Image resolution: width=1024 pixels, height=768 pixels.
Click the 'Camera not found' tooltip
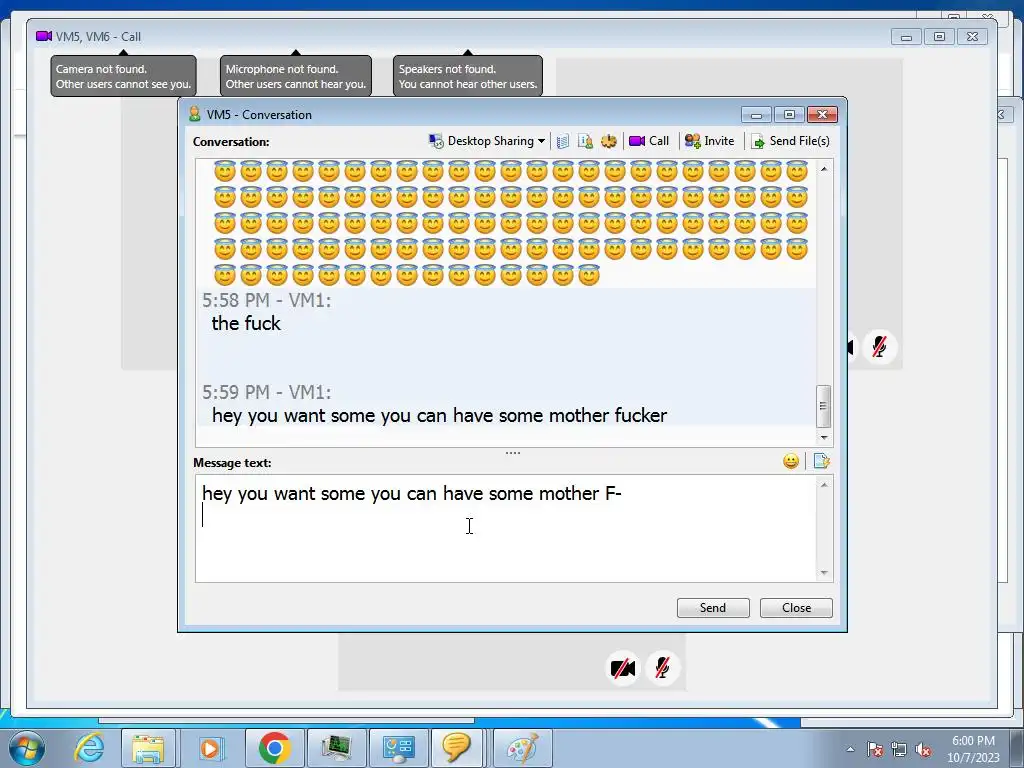(123, 76)
